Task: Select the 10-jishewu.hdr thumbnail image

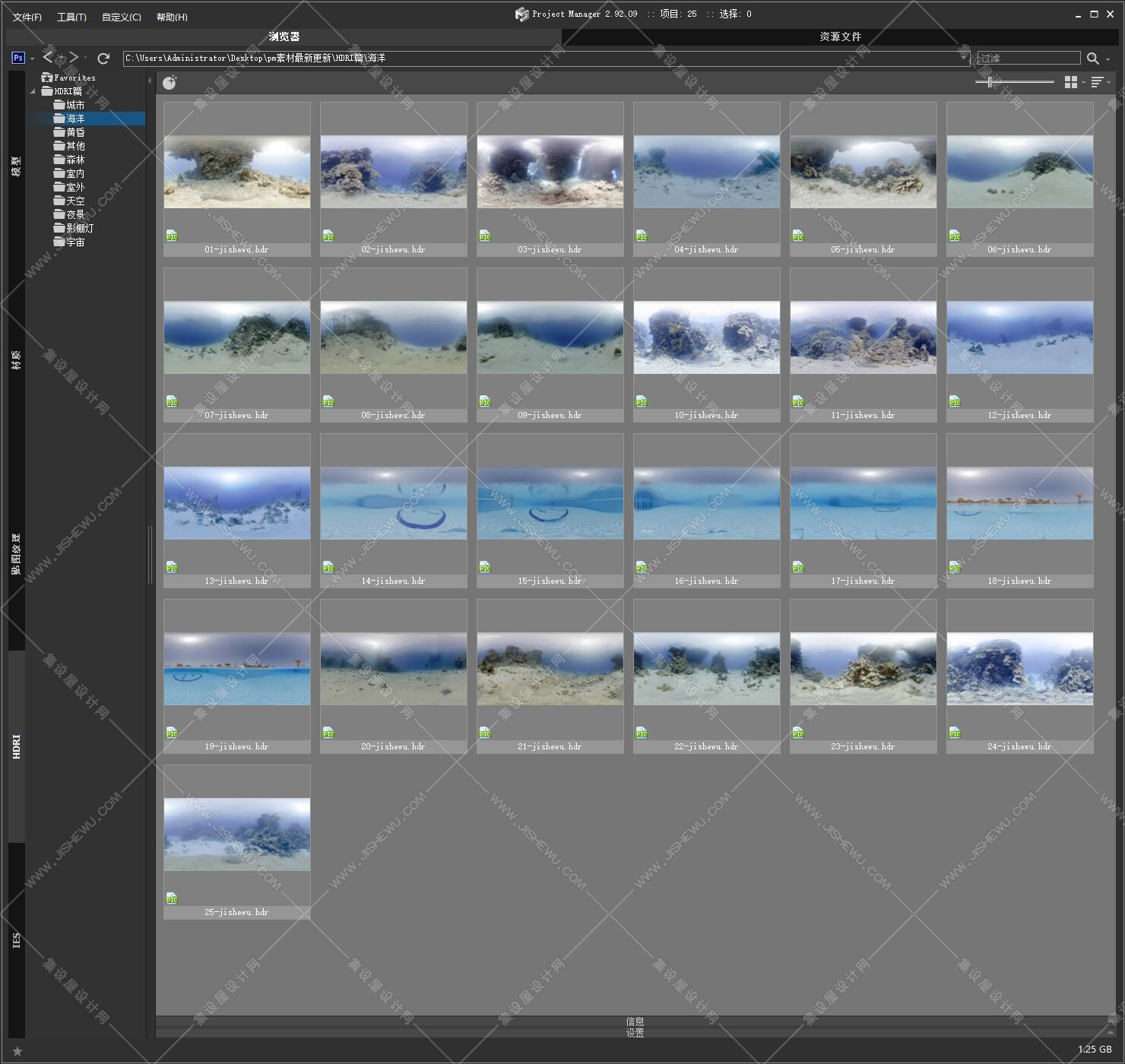Action: click(x=707, y=337)
